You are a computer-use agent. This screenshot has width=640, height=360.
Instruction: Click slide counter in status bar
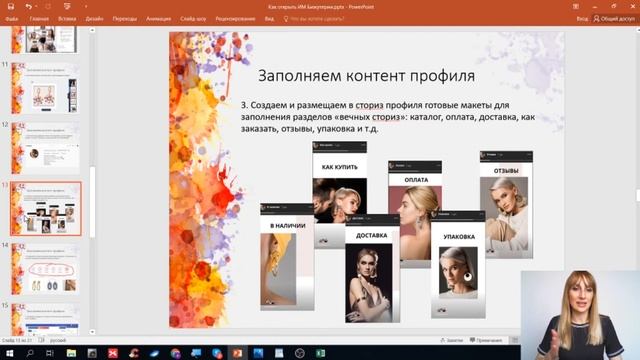[17, 340]
